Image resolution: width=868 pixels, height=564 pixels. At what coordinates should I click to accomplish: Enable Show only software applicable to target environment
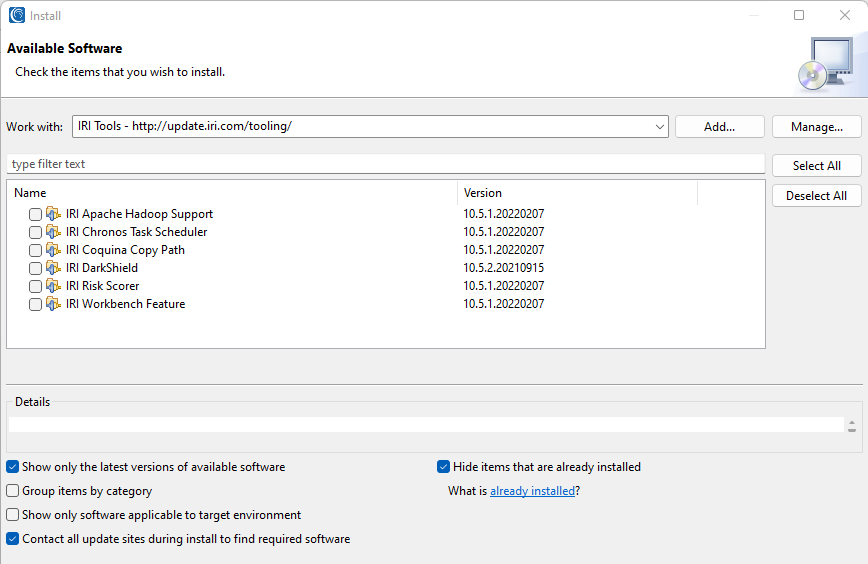point(13,514)
